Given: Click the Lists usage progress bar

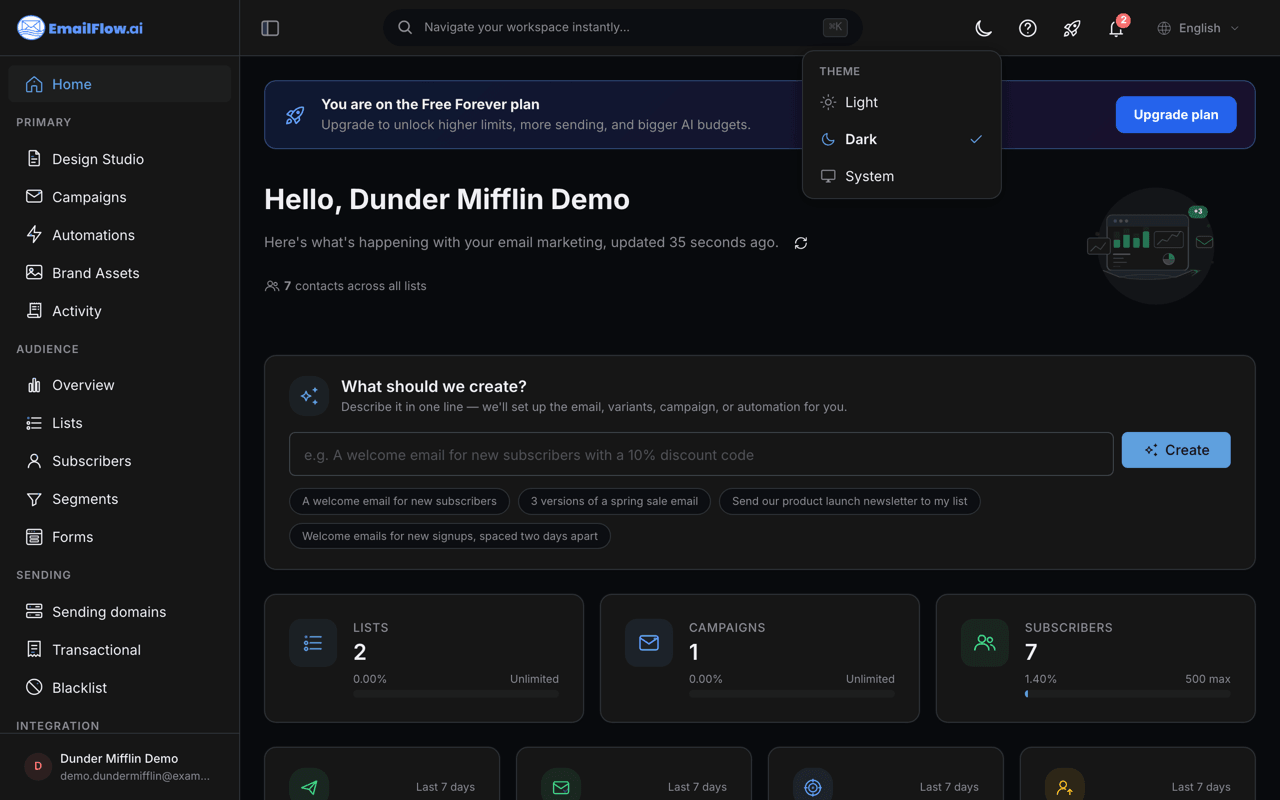Looking at the screenshot, I should 456,694.
